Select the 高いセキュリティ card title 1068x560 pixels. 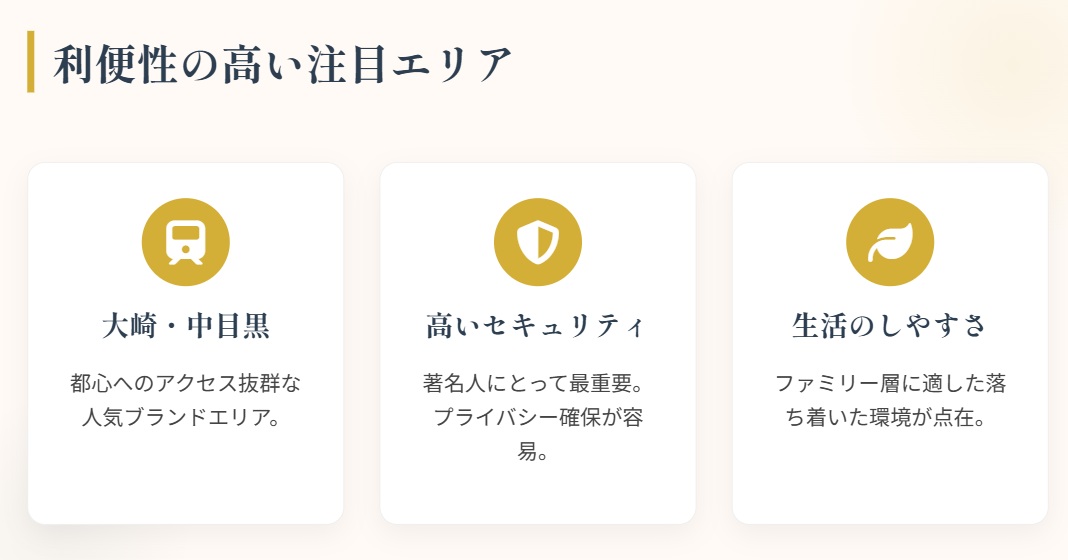coord(538,326)
